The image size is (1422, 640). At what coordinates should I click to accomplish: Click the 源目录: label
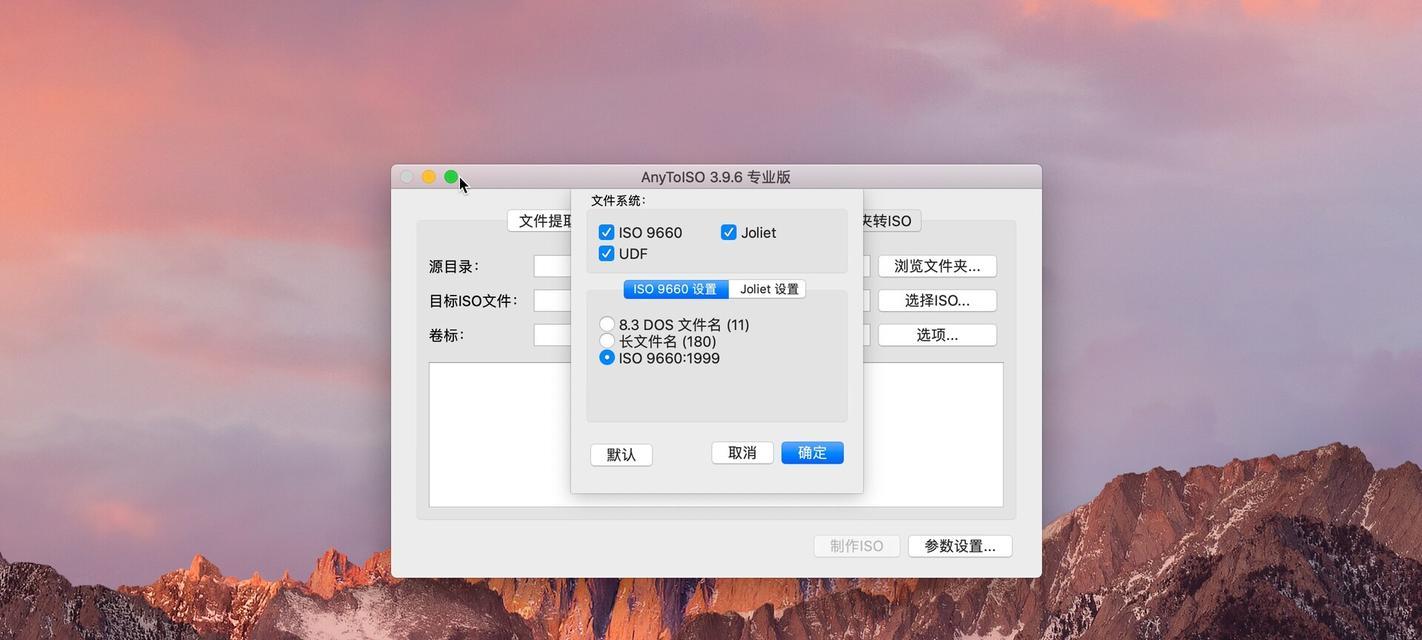pos(455,266)
